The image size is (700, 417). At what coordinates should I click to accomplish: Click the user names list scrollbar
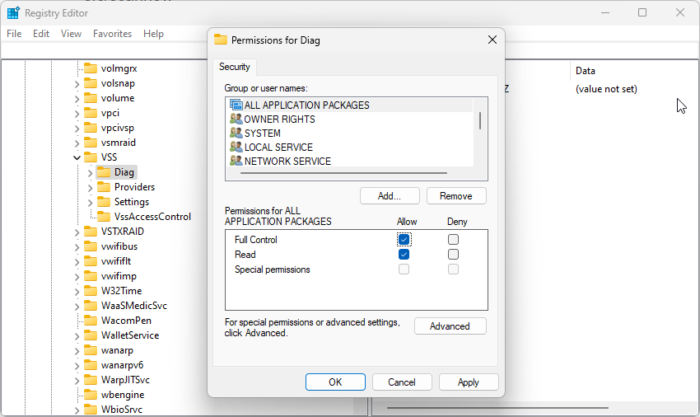481,121
